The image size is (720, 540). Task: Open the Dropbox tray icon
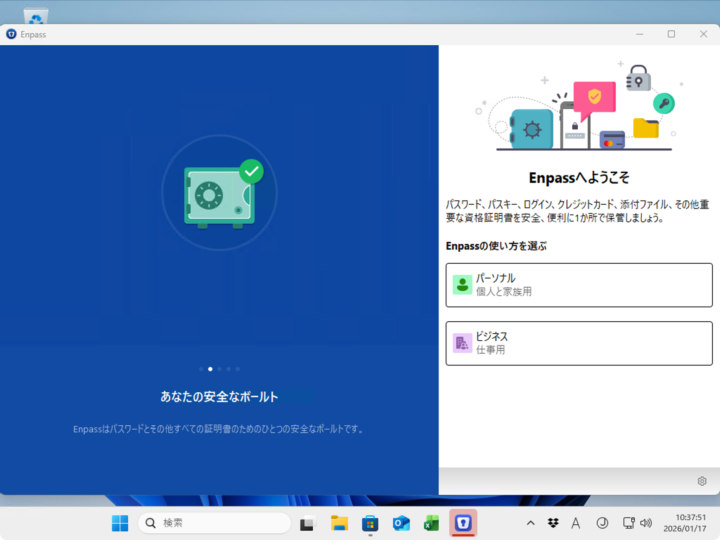[553, 523]
